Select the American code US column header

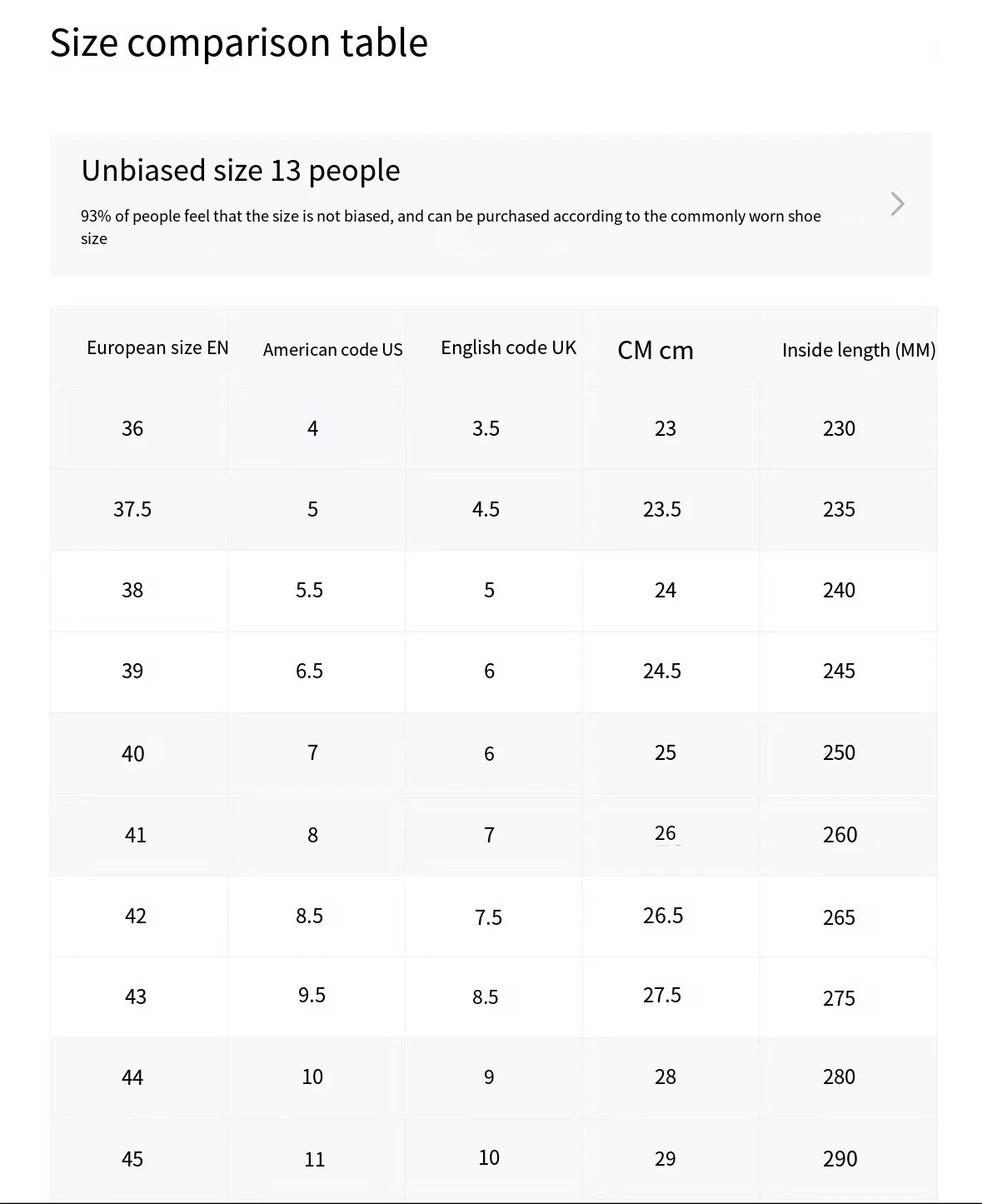click(333, 350)
